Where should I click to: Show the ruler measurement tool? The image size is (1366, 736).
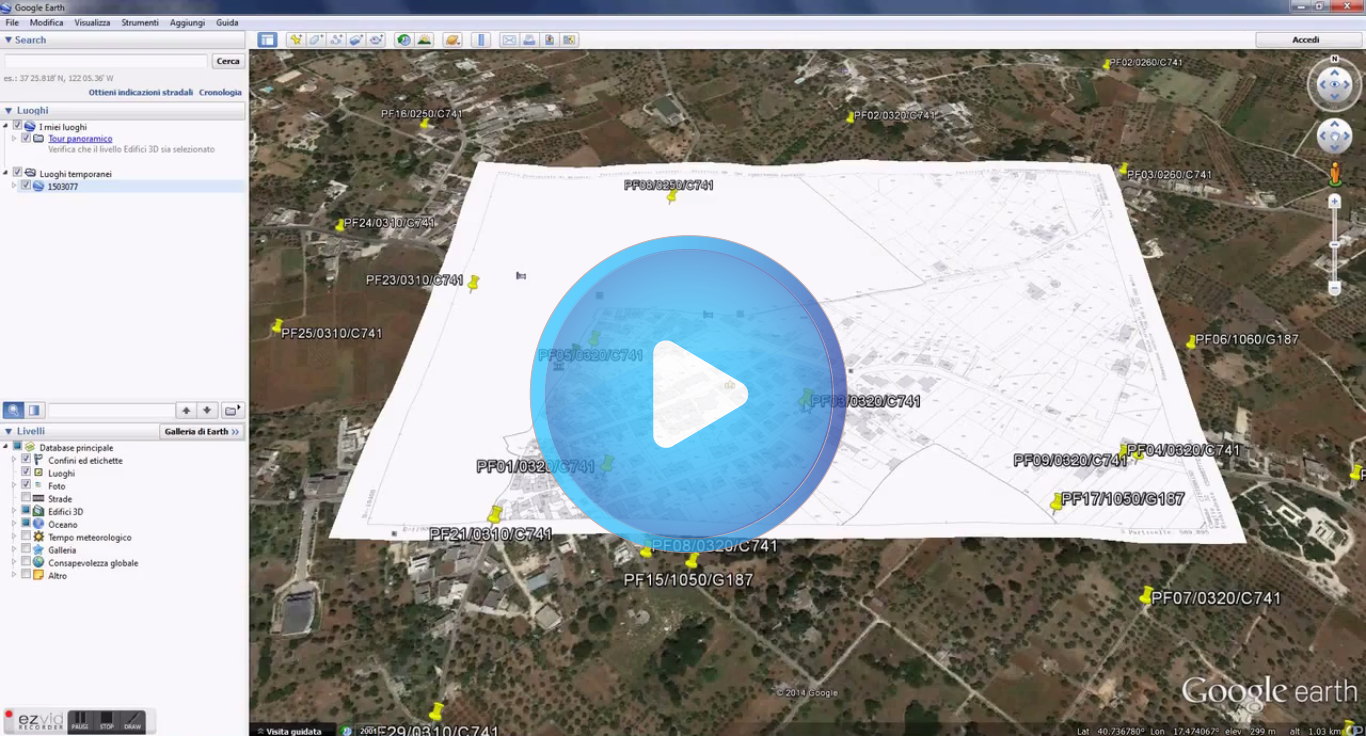click(481, 40)
